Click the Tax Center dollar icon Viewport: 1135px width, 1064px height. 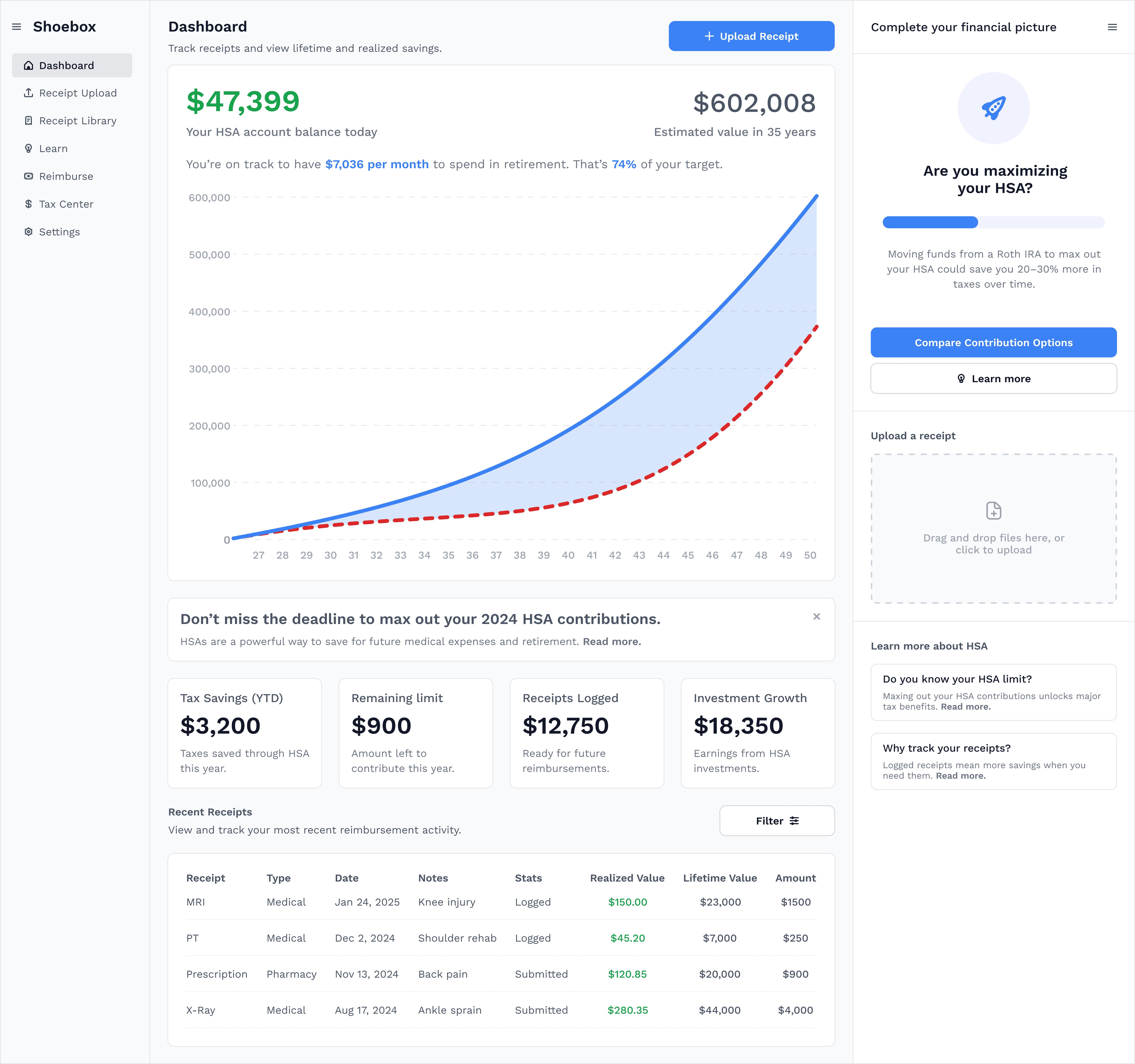tap(29, 204)
